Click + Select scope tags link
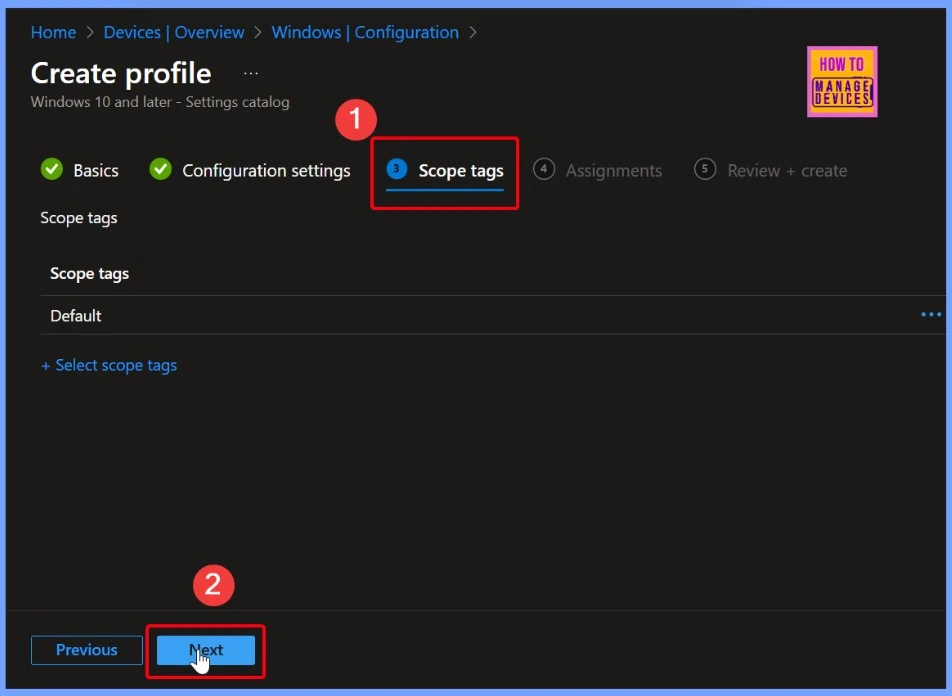Screen dimensions: 952x696 (109, 365)
